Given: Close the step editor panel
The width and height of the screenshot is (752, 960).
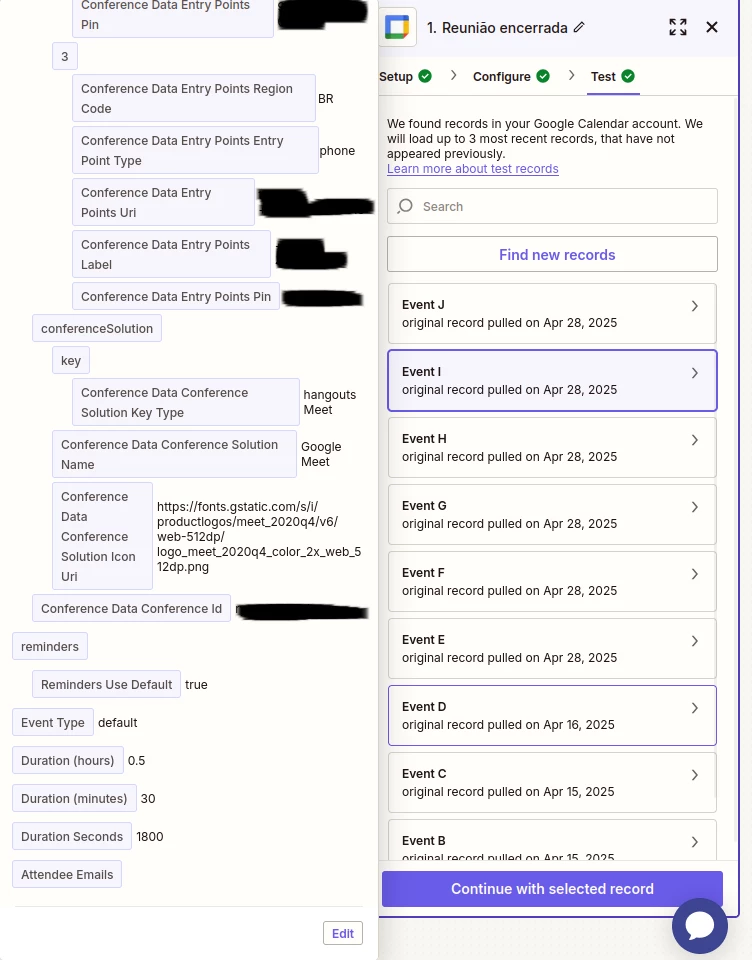Looking at the screenshot, I should pyautogui.click(x=712, y=27).
